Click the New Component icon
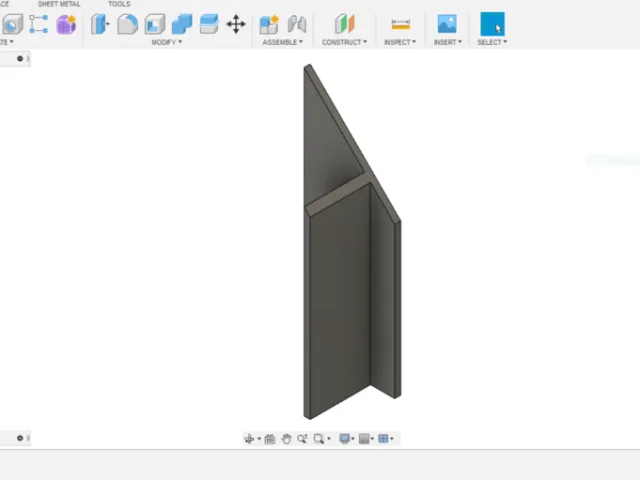This screenshot has height=480, width=640. [x=269, y=24]
